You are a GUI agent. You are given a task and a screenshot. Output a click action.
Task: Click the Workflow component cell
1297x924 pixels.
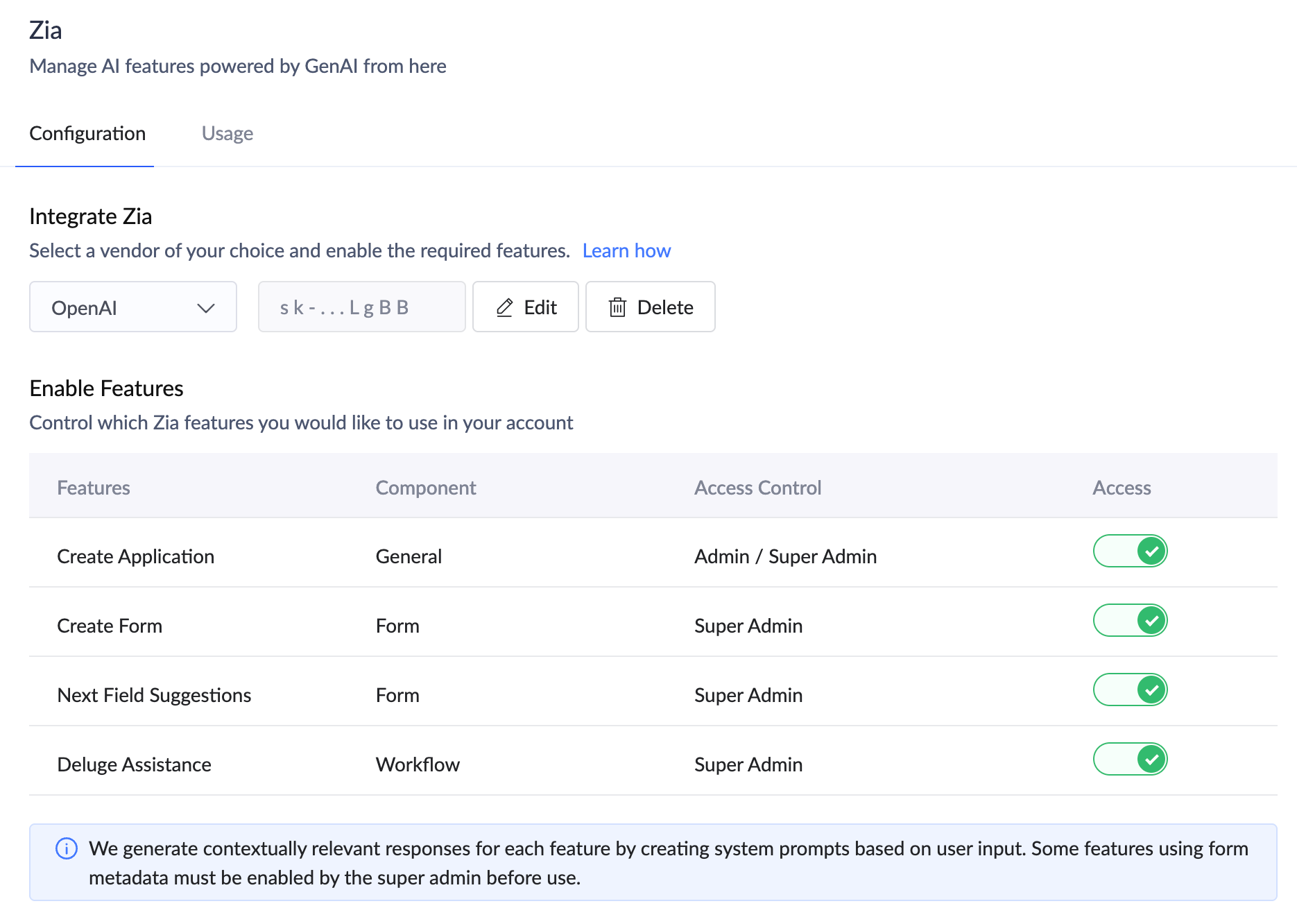point(418,764)
